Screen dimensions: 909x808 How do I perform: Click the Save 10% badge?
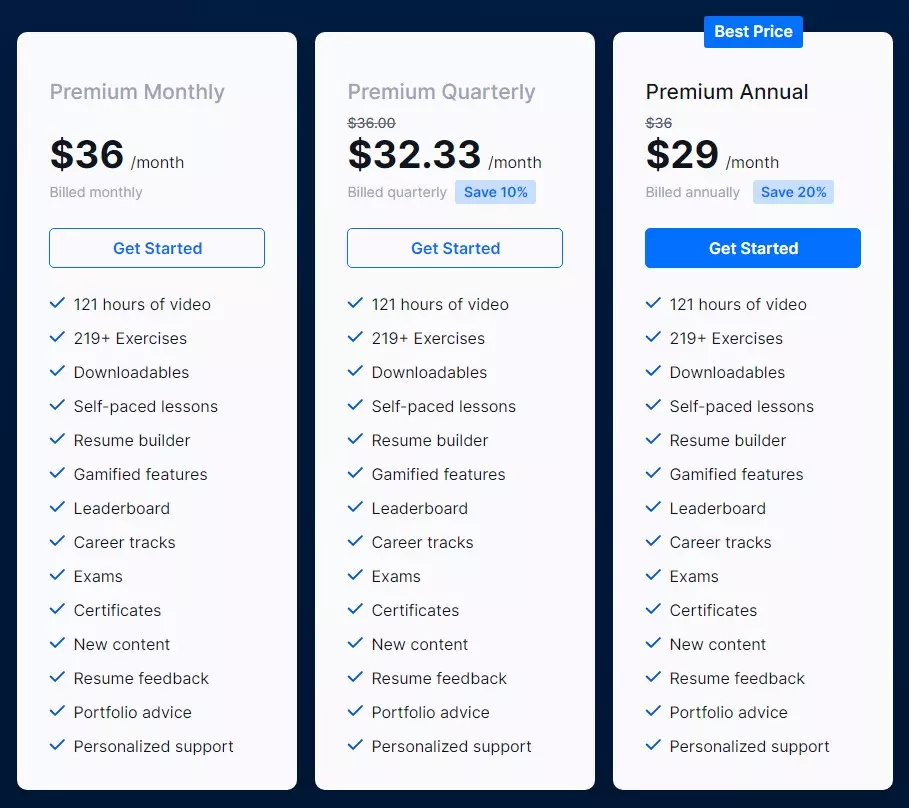tap(495, 192)
